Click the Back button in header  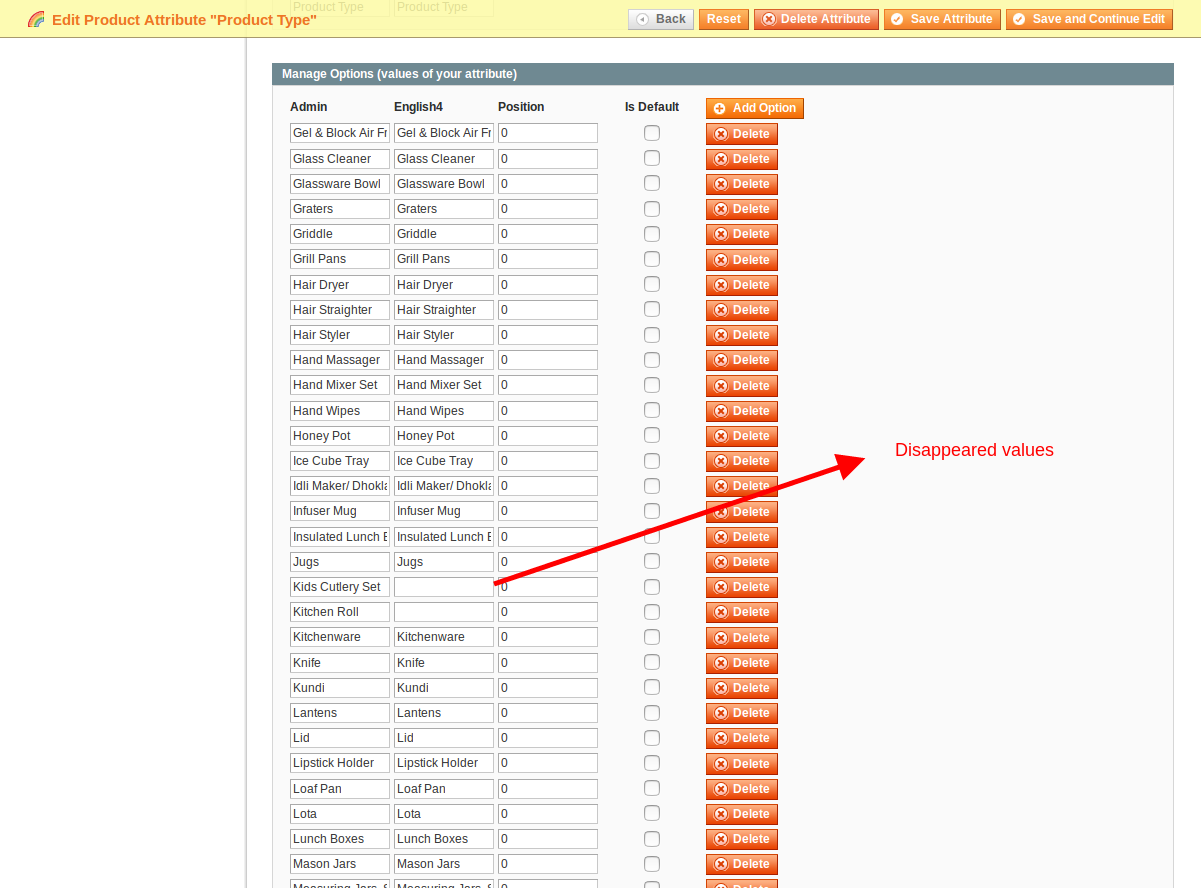tap(660, 19)
